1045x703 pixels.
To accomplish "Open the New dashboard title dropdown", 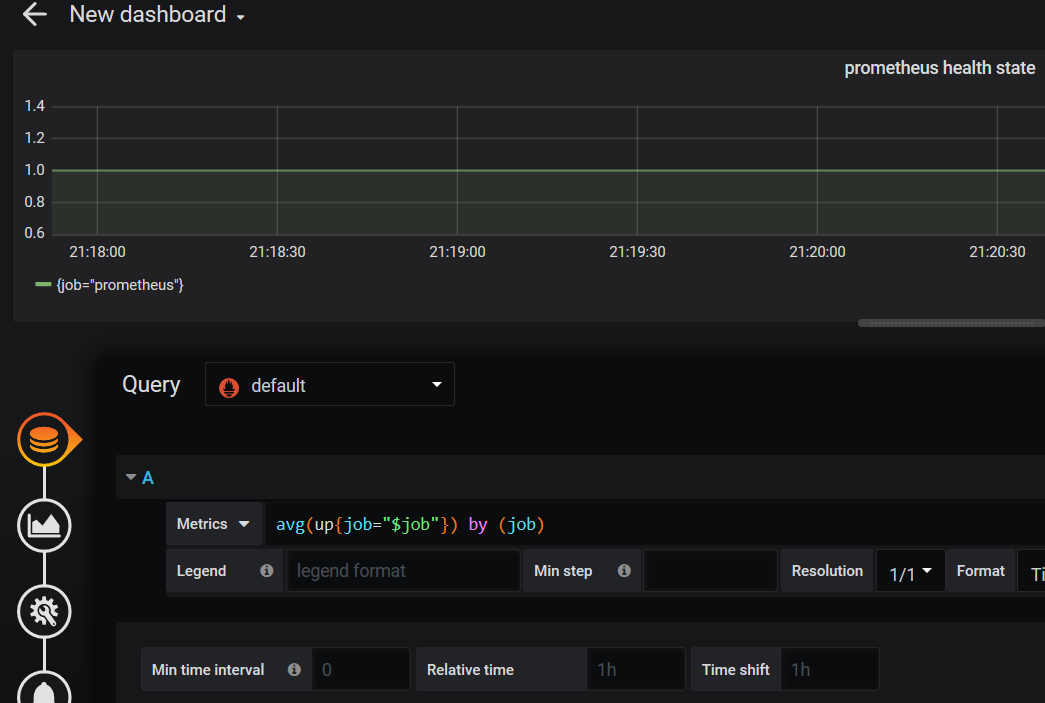I will pyautogui.click(x=157, y=15).
